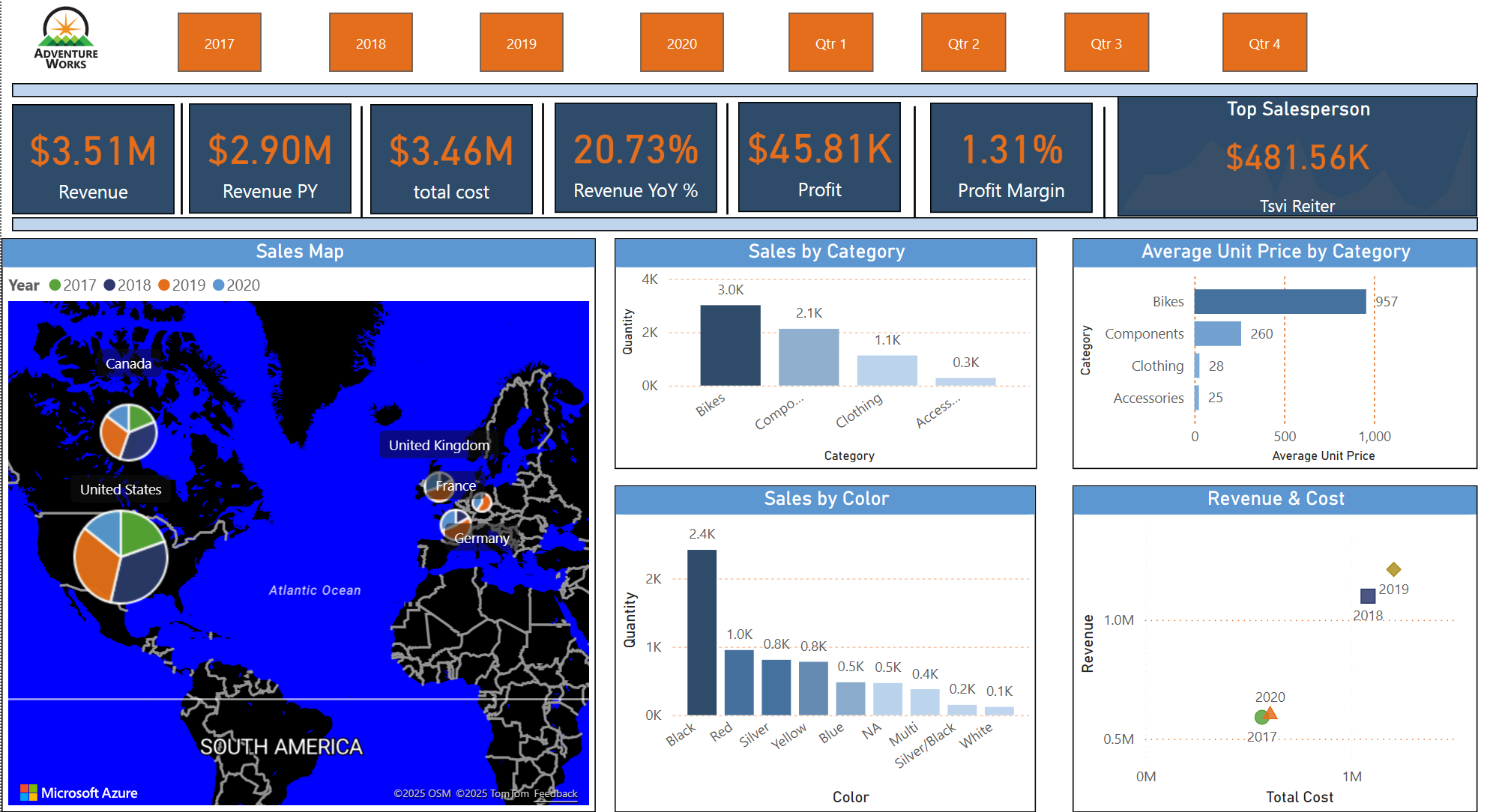Click the Microsoft Azure logo on map
The width and height of the screenshot is (1487, 812).
coord(79,793)
